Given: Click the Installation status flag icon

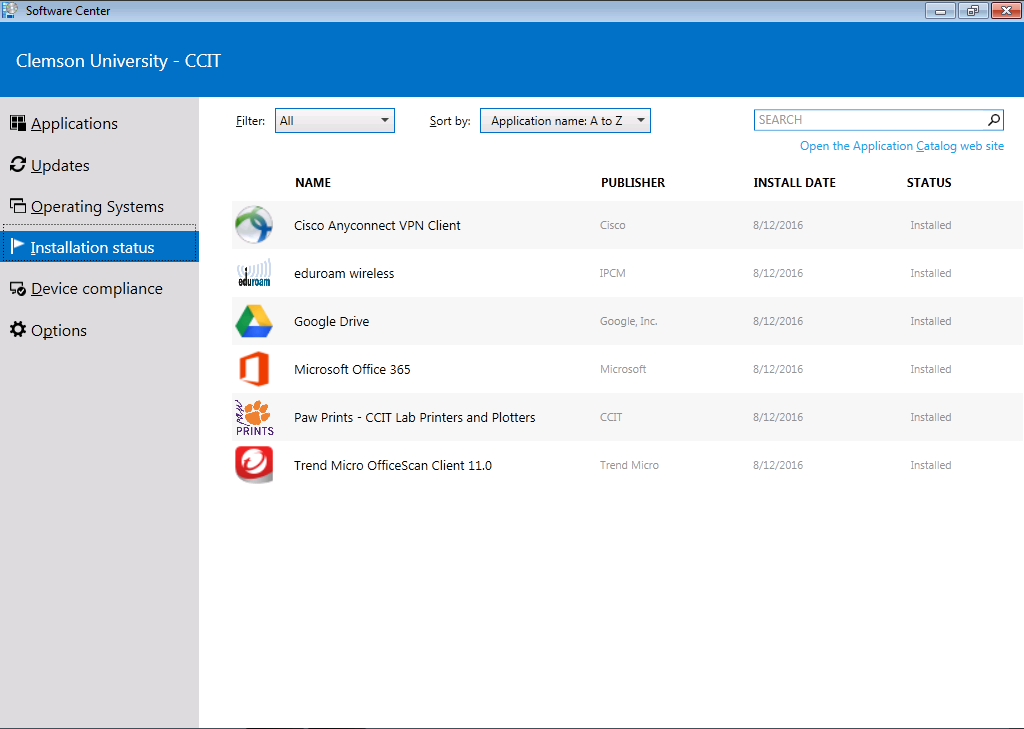Looking at the screenshot, I should click(18, 247).
